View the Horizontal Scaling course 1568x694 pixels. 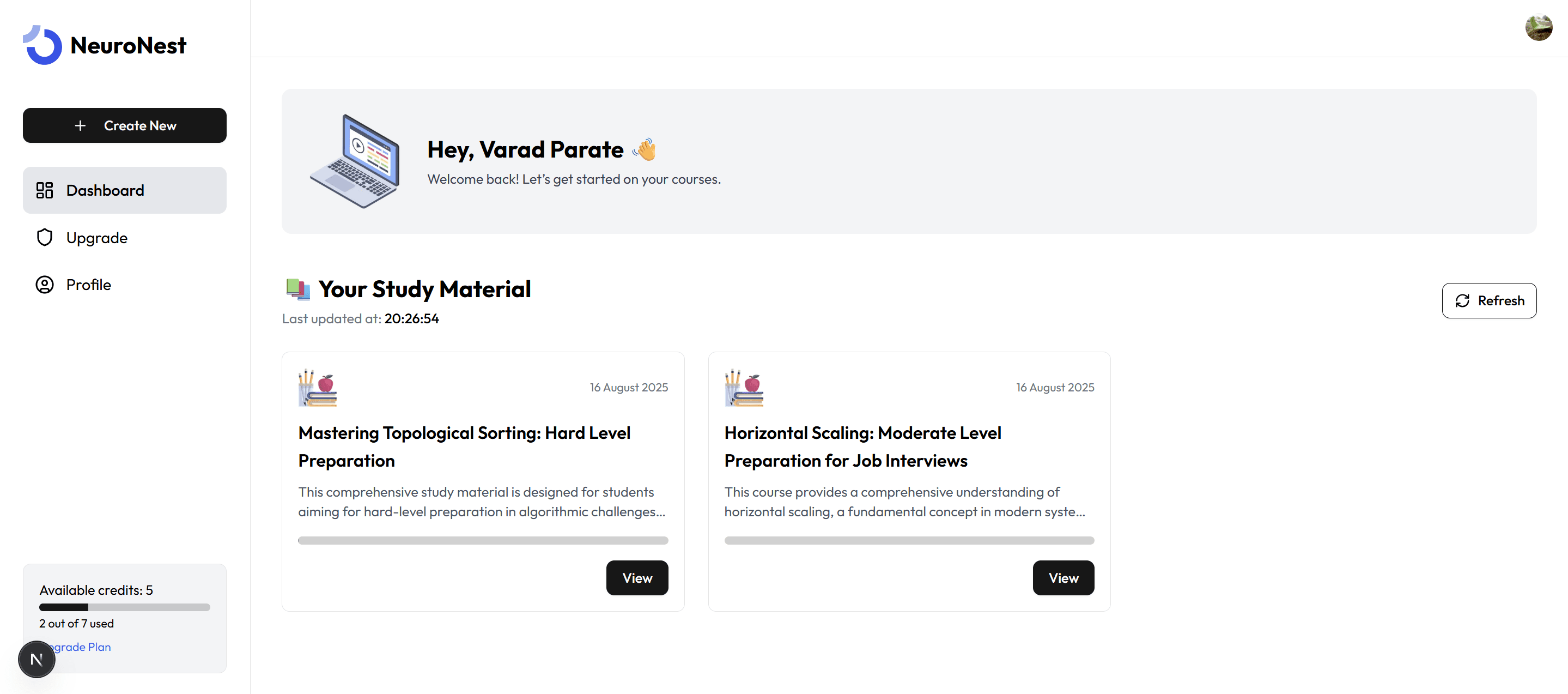point(1063,578)
